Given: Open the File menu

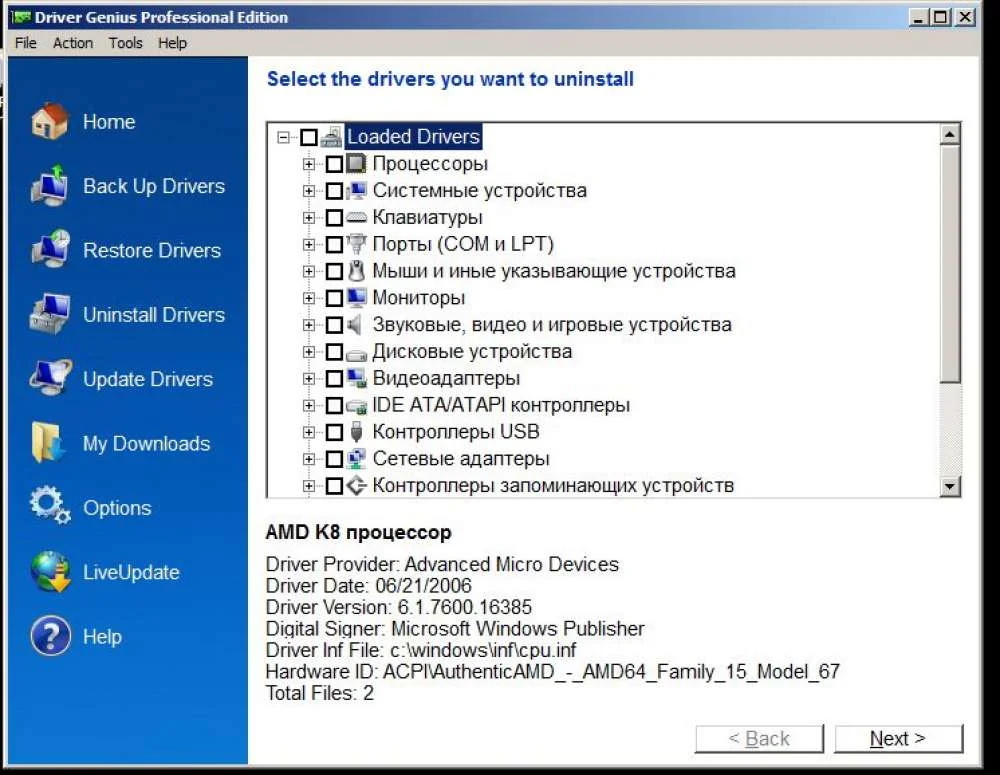Looking at the screenshot, I should [26, 43].
